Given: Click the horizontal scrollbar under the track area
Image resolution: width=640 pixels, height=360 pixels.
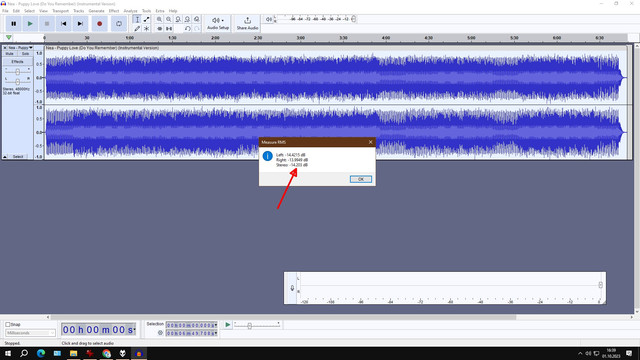Looking at the screenshot, I should point(282,317).
